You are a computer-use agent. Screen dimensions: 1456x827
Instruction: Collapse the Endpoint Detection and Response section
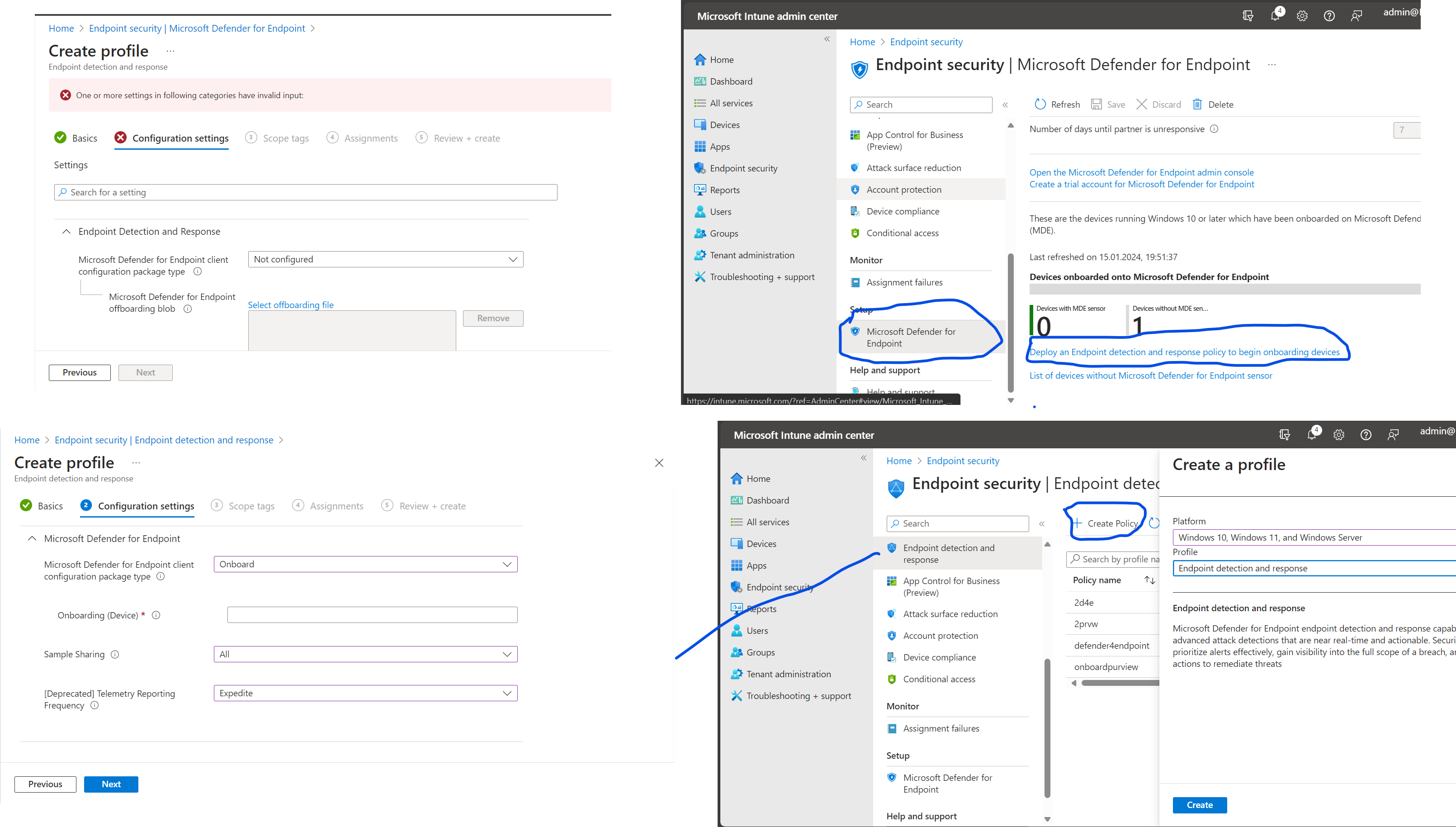click(x=66, y=231)
